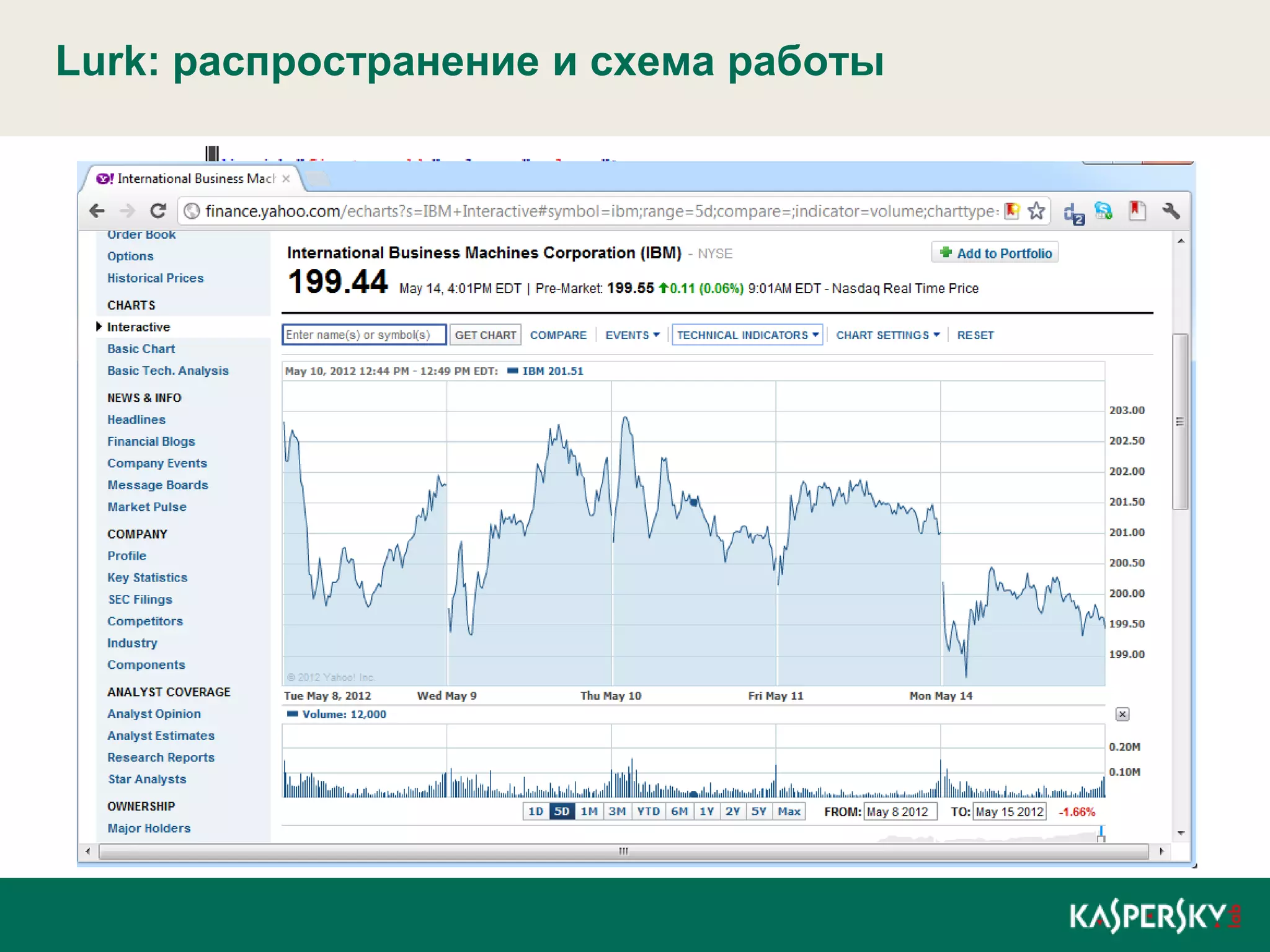Select the Max range
The height and width of the screenshot is (952, 1270).
click(x=789, y=811)
